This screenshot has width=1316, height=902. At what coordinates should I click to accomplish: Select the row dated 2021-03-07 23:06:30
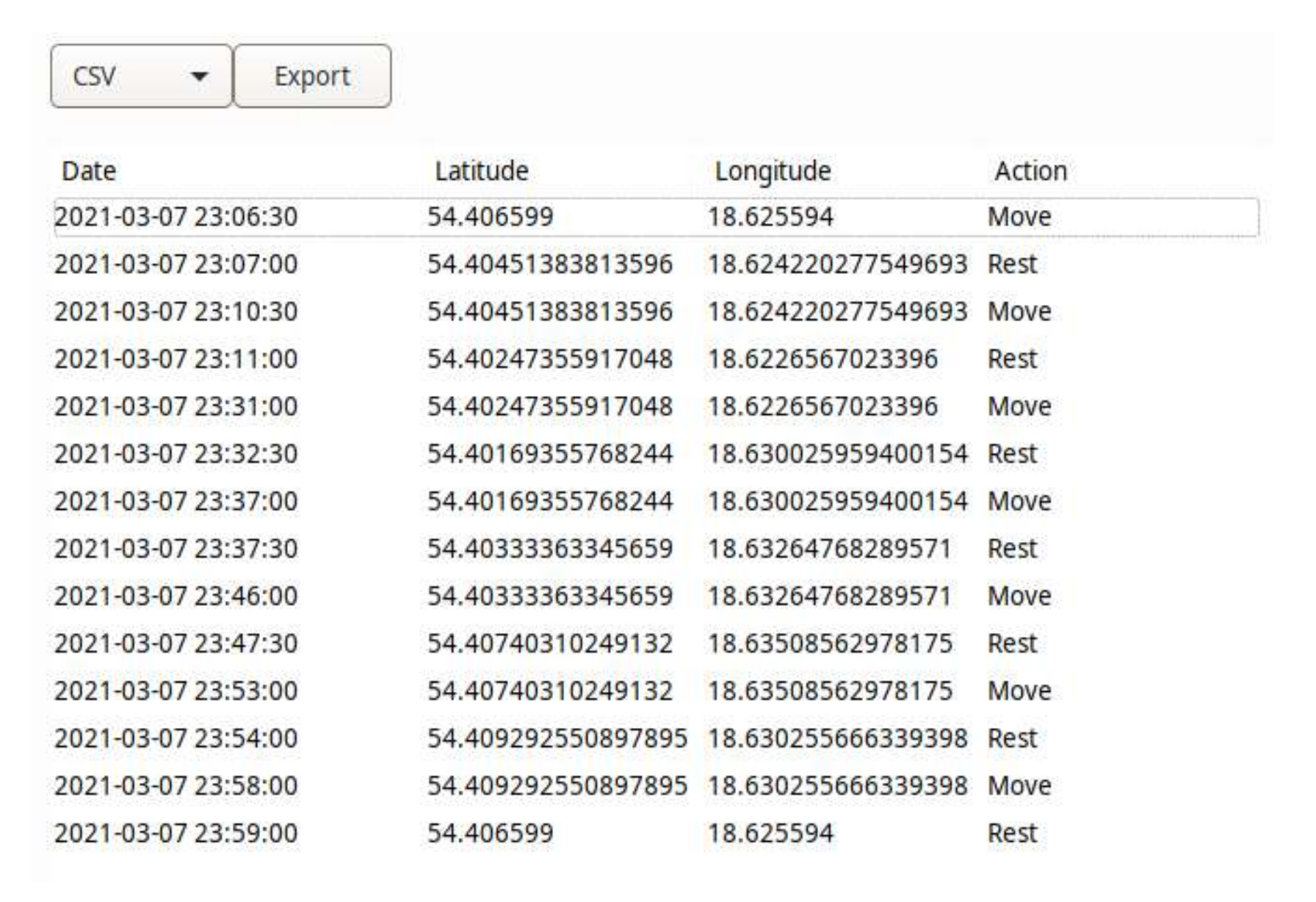176,217
